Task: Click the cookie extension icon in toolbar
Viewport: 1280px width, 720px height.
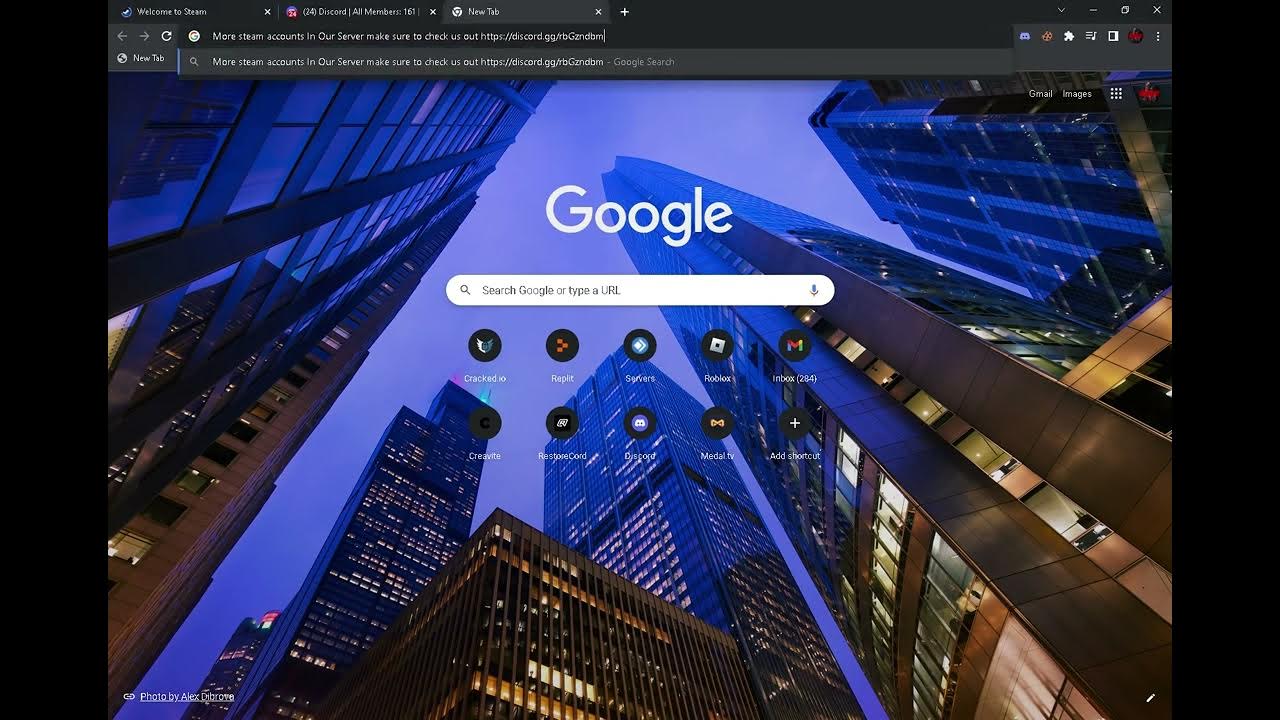Action: click(1047, 36)
